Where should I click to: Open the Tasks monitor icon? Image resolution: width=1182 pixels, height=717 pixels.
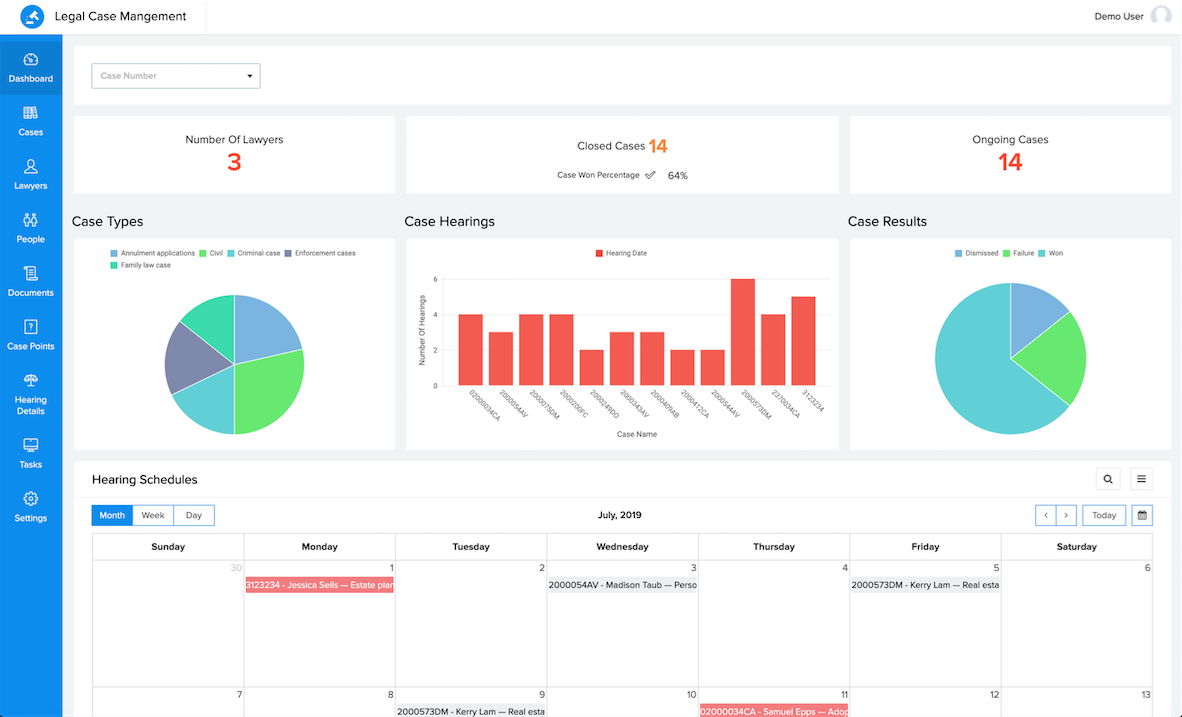pos(31,445)
